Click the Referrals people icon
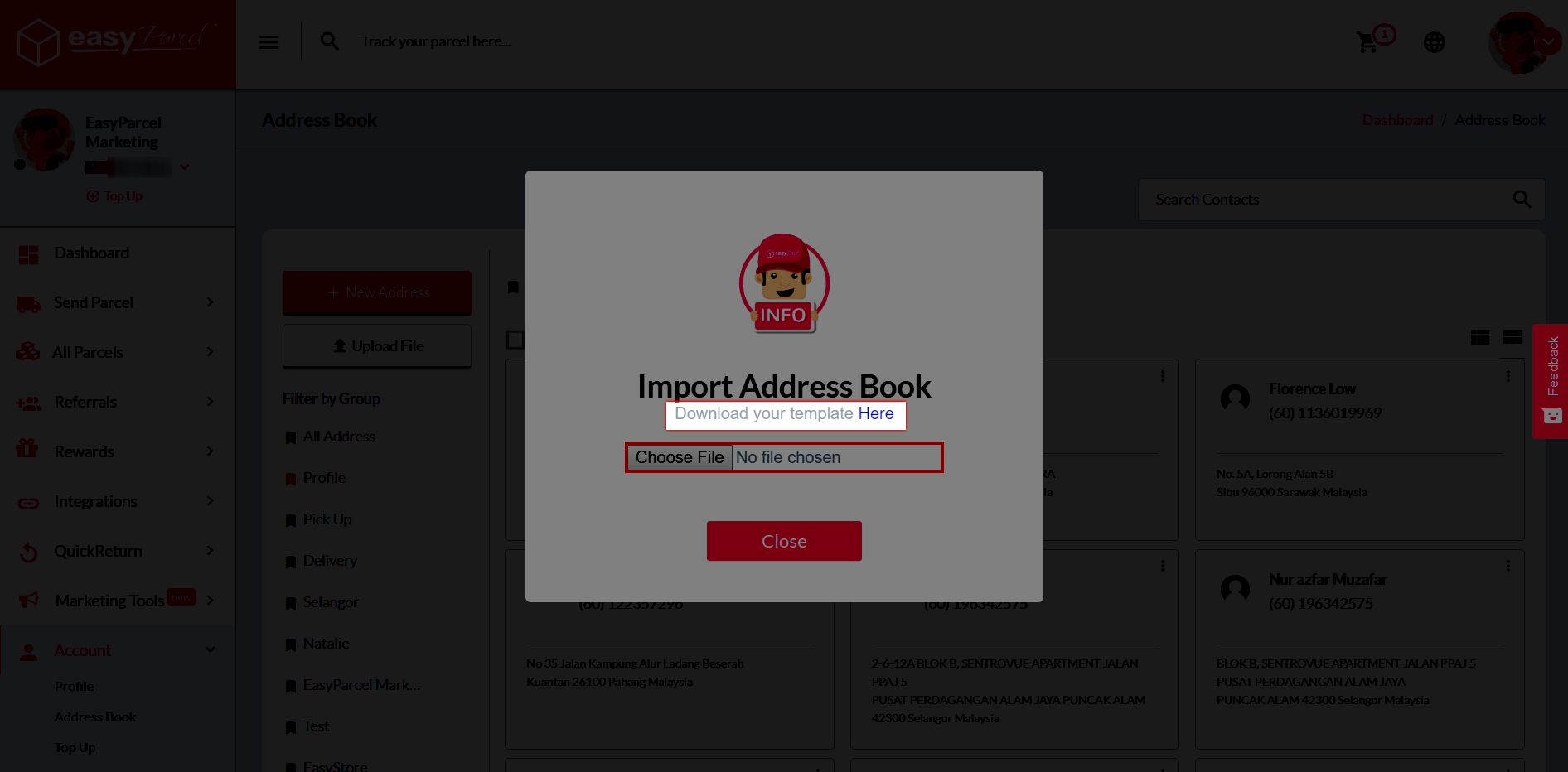1568x772 pixels. coord(28,403)
